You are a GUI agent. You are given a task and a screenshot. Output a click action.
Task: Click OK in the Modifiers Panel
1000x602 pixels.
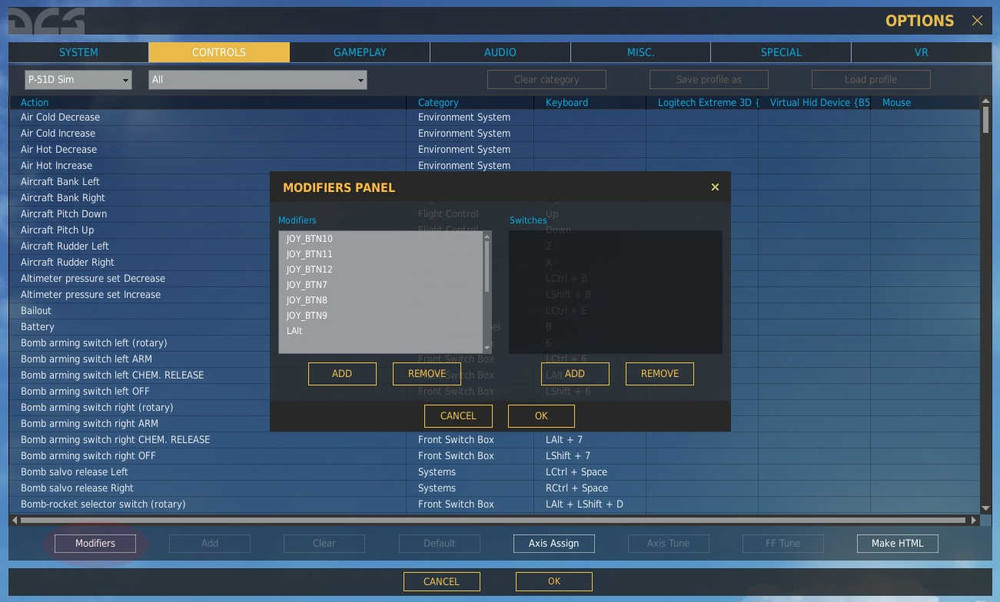click(541, 416)
